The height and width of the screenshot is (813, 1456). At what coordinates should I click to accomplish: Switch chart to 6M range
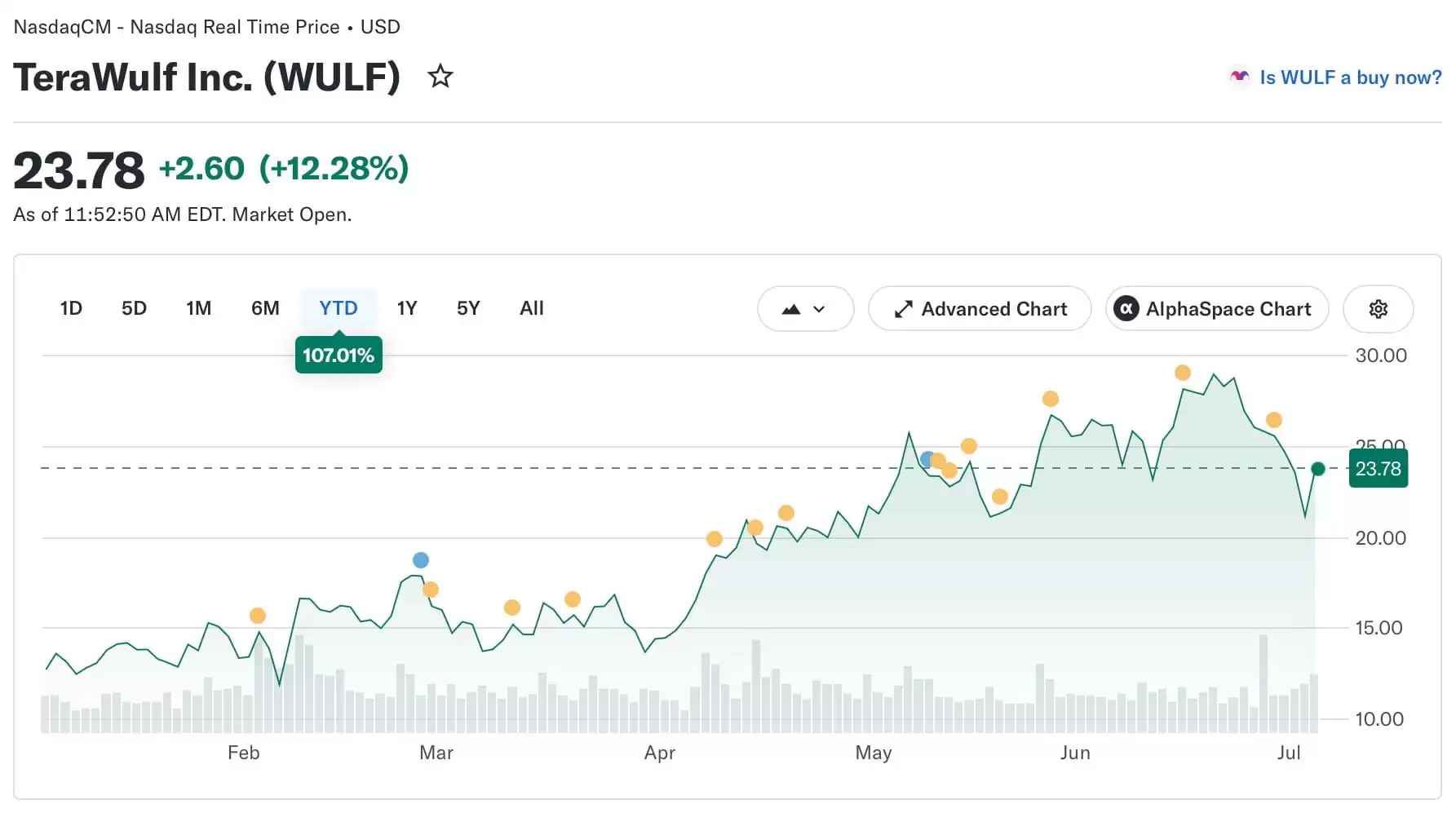click(265, 308)
